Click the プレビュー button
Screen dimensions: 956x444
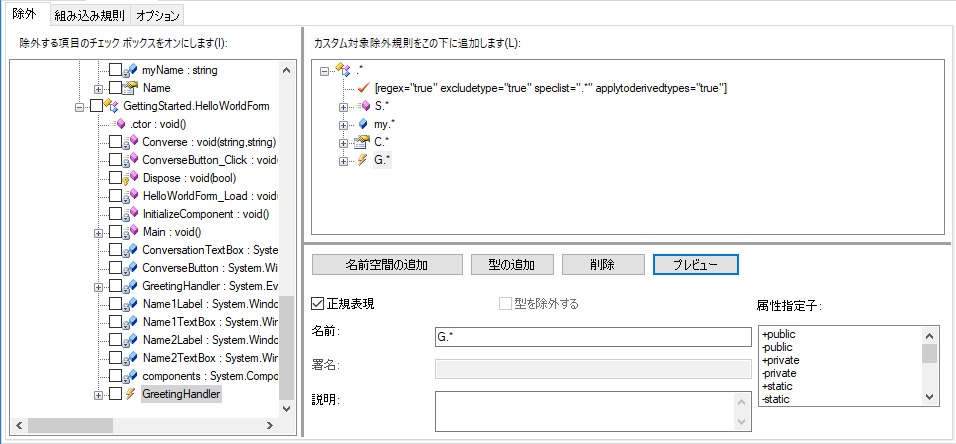point(696,264)
